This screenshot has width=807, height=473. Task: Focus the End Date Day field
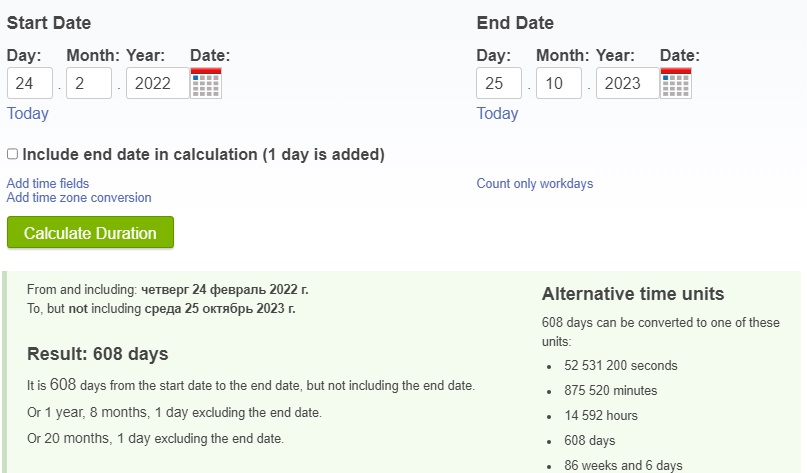499,83
